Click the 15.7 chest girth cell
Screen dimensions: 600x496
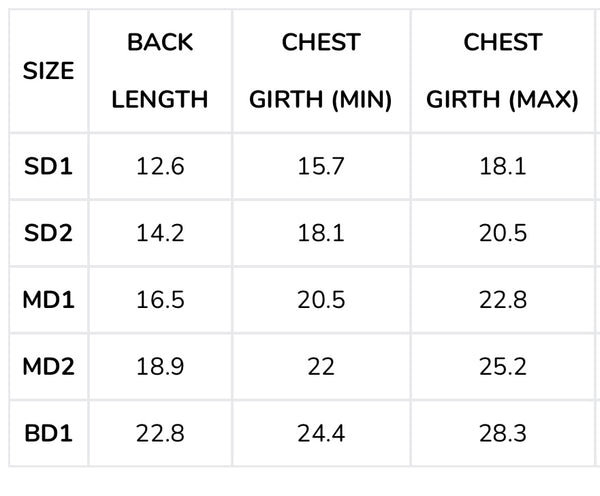pyautogui.click(x=321, y=166)
